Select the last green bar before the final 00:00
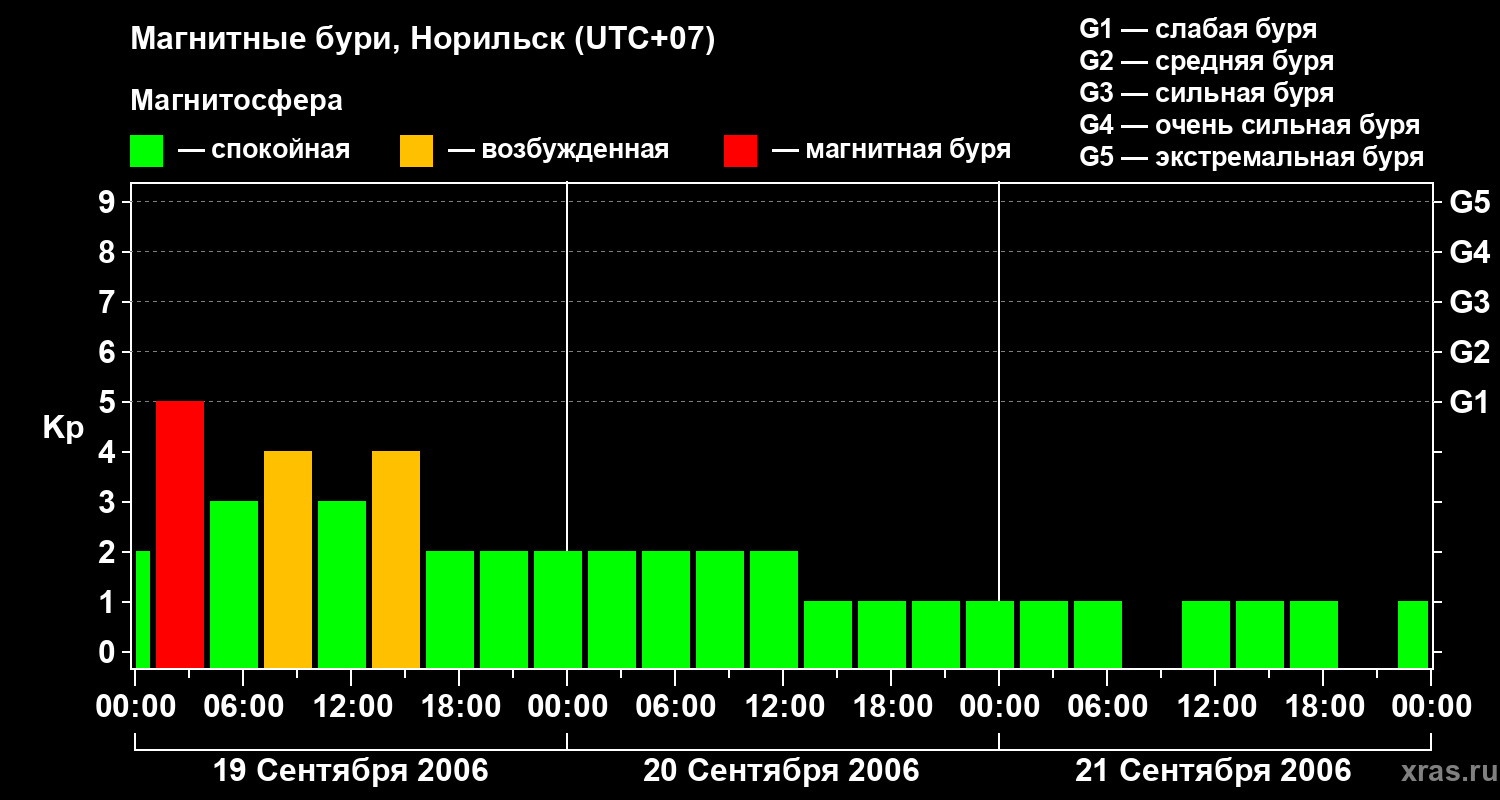This screenshot has height=800, width=1500. coord(1413,635)
